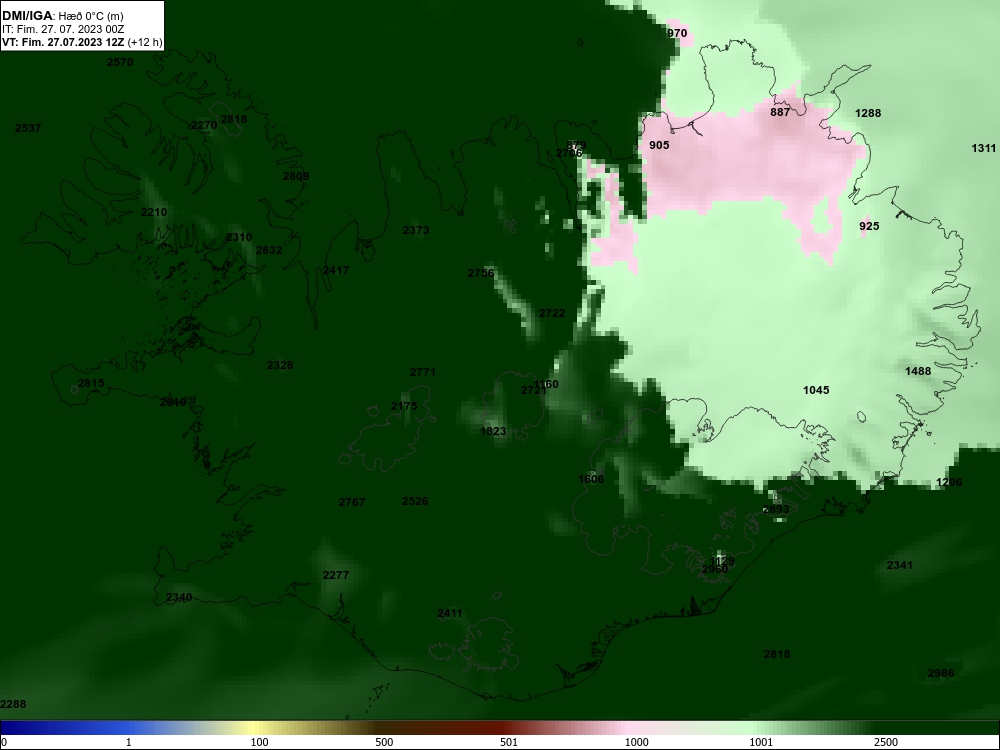Screen dimensions: 1000x750
Task: Click the map value 1206
Action: click(949, 482)
